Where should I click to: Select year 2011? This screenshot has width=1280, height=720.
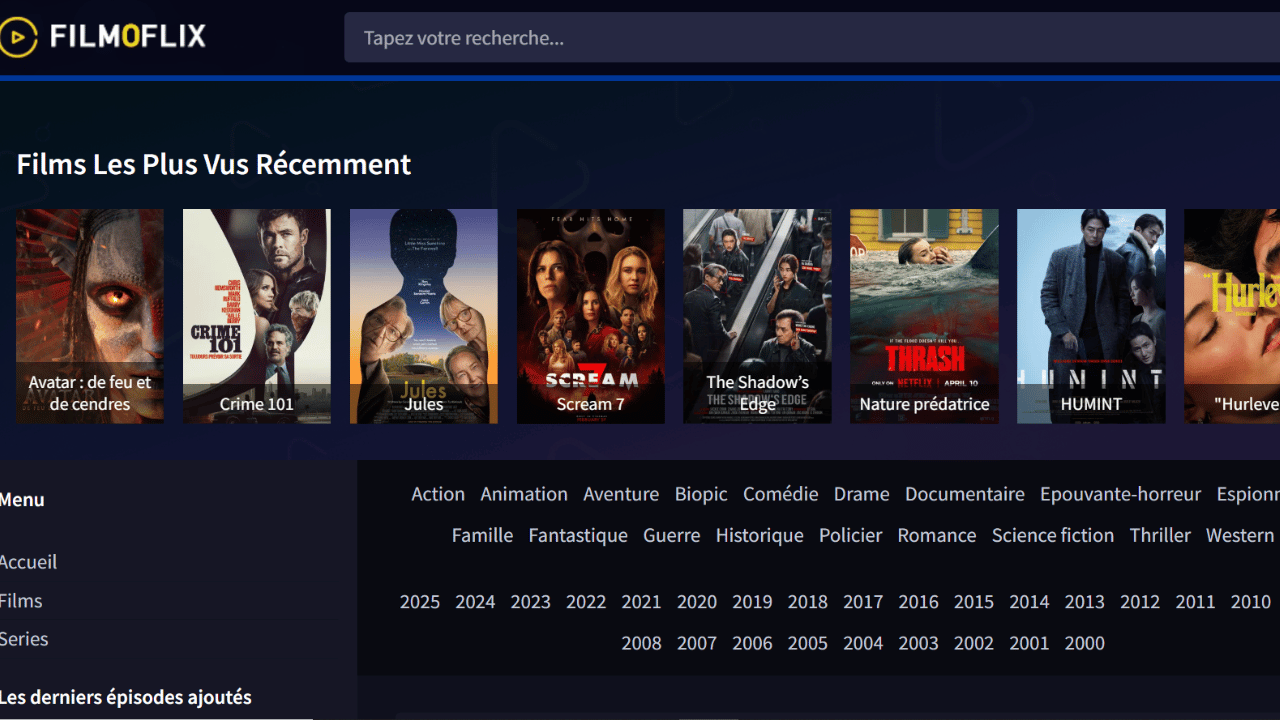[x=1195, y=601]
